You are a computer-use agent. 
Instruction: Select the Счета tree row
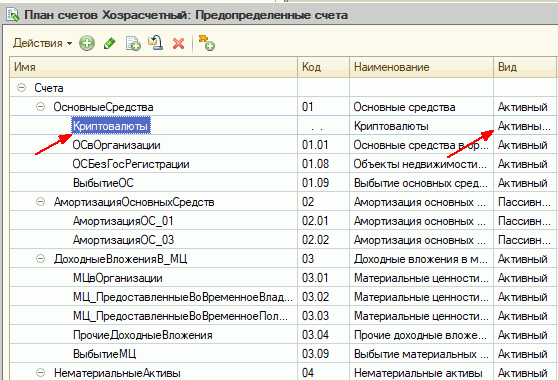click(283, 88)
